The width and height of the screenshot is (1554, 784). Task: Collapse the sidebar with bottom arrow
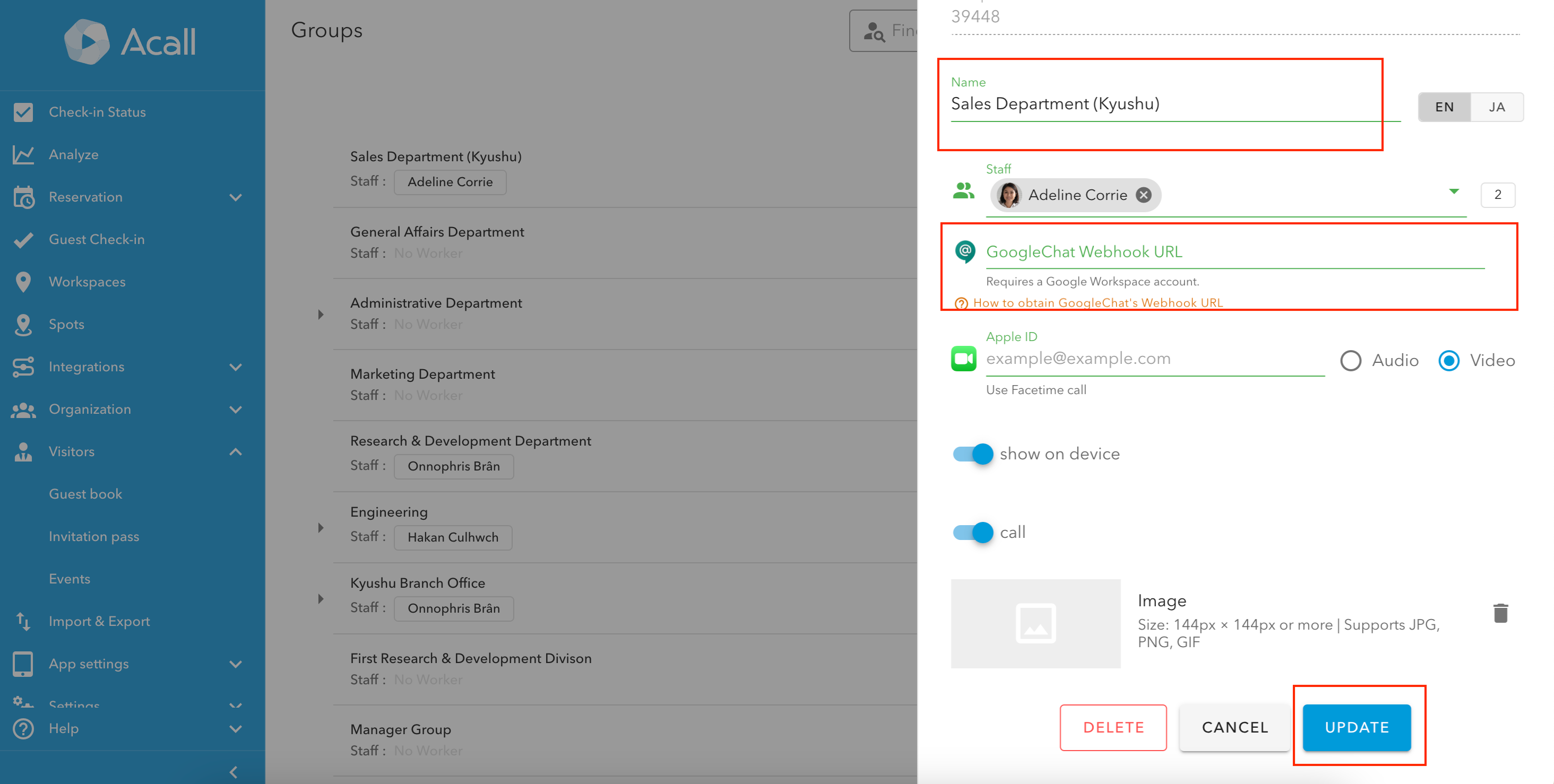234,771
